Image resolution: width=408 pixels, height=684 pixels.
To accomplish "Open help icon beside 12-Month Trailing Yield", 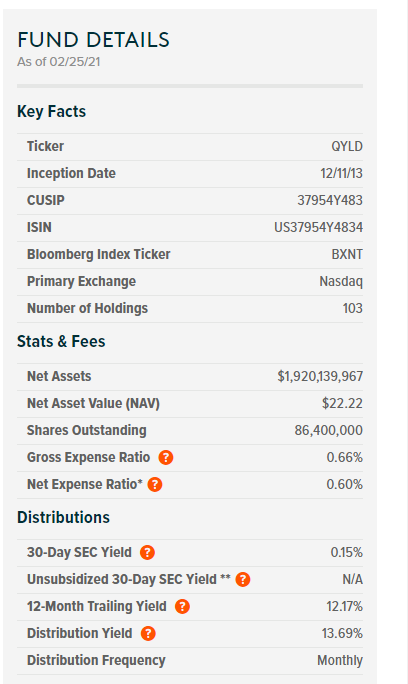I will [x=182, y=607].
